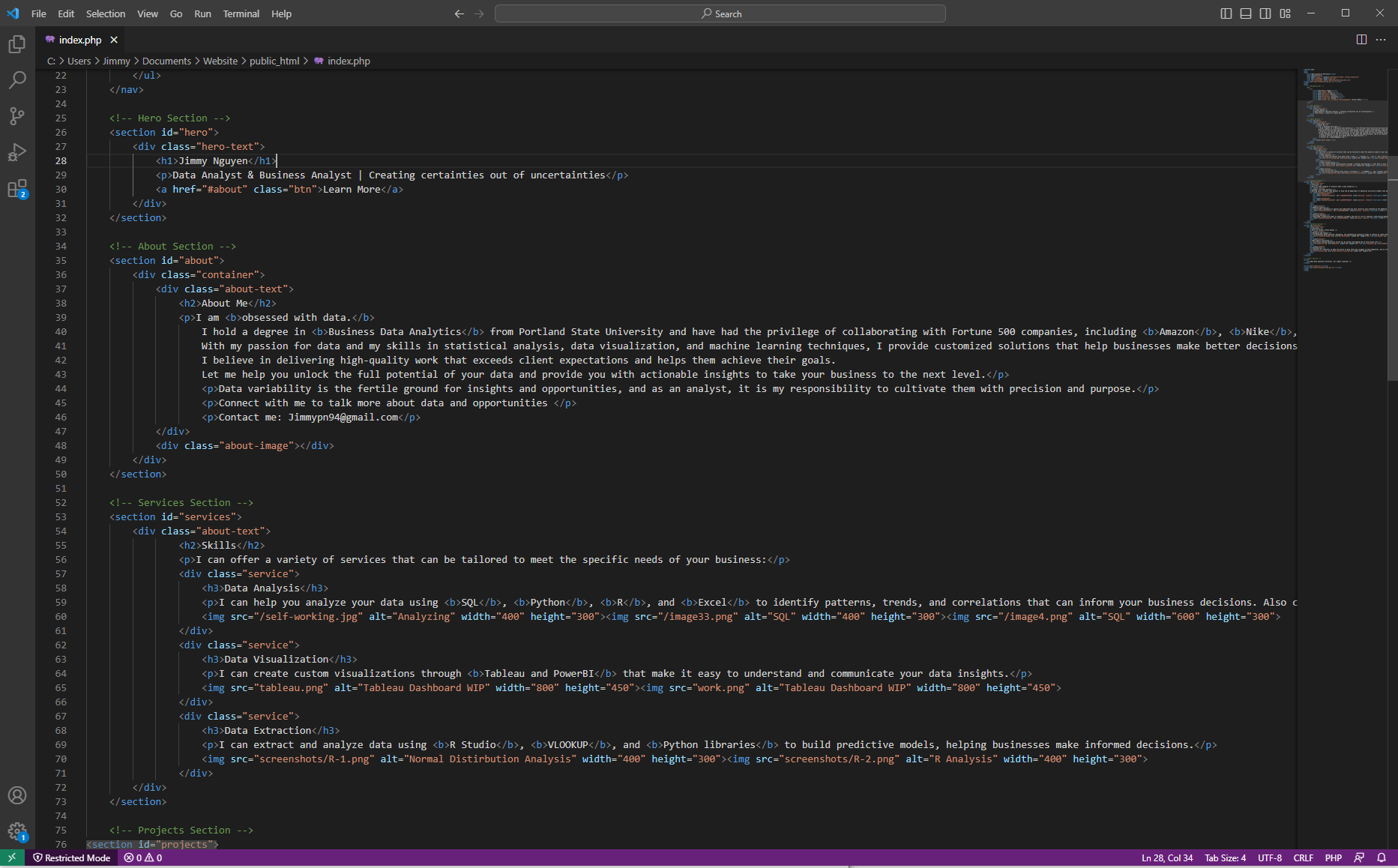Image resolution: width=1398 pixels, height=868 pixels.
Task: Toggle the secondary side bar layout button
Action: (1265, 13)
